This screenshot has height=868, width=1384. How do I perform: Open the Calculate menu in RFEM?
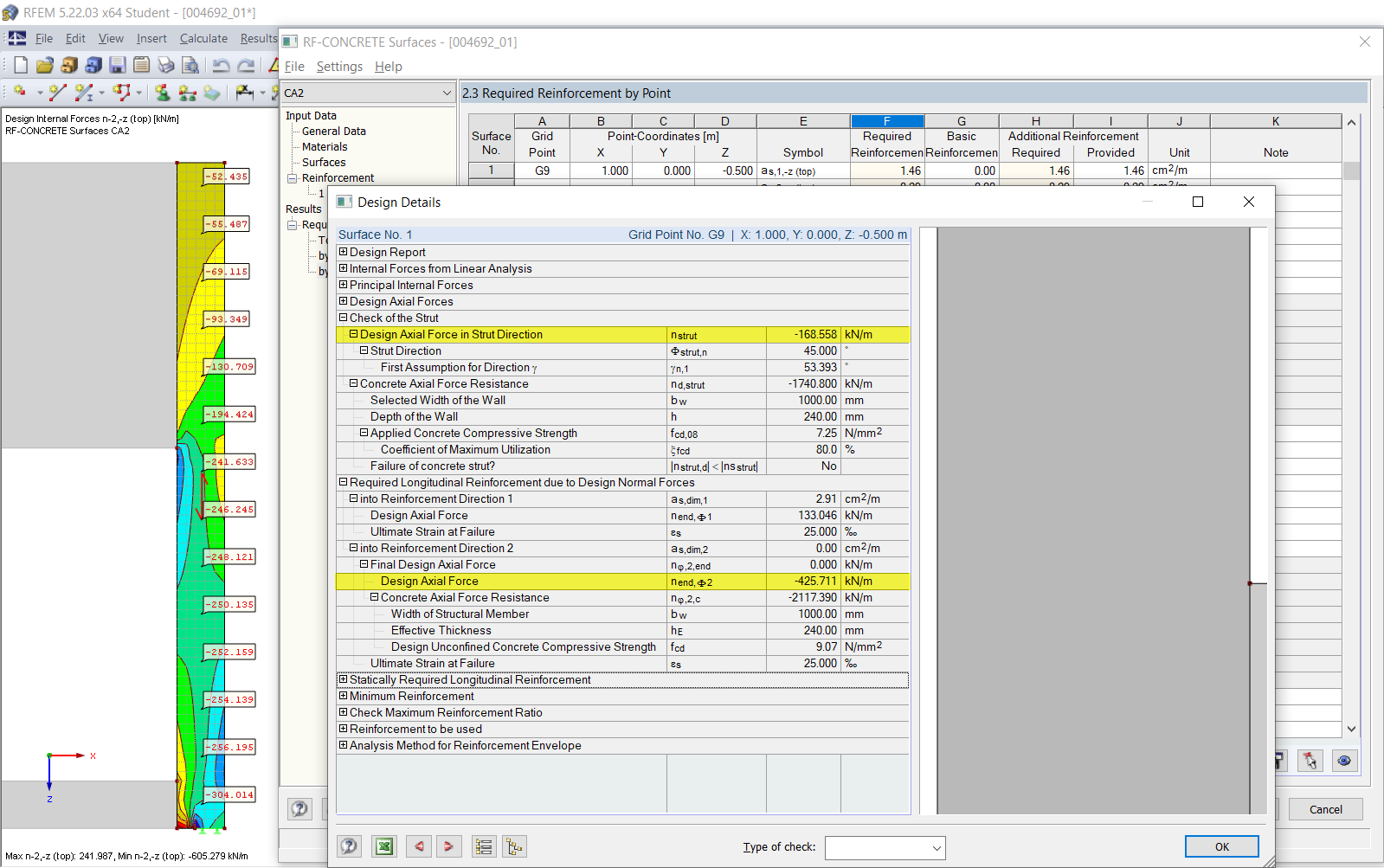coord(203,38)
